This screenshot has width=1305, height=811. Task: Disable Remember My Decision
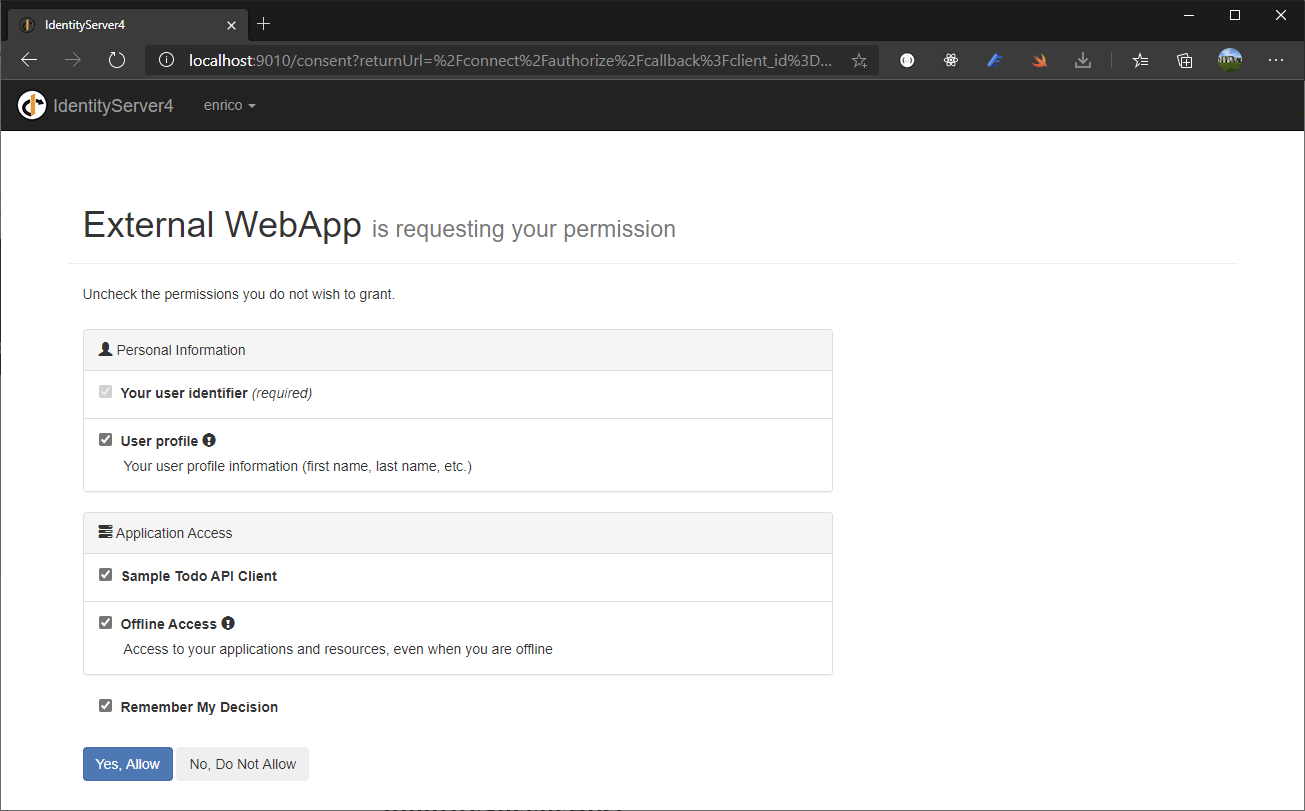click(105, 705)
